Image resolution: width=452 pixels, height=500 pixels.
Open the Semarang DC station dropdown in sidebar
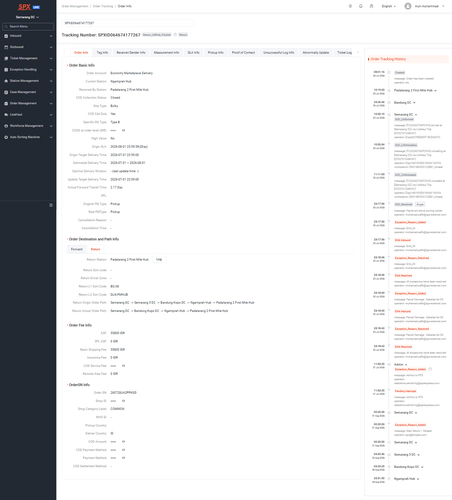[x=28, y=17]
